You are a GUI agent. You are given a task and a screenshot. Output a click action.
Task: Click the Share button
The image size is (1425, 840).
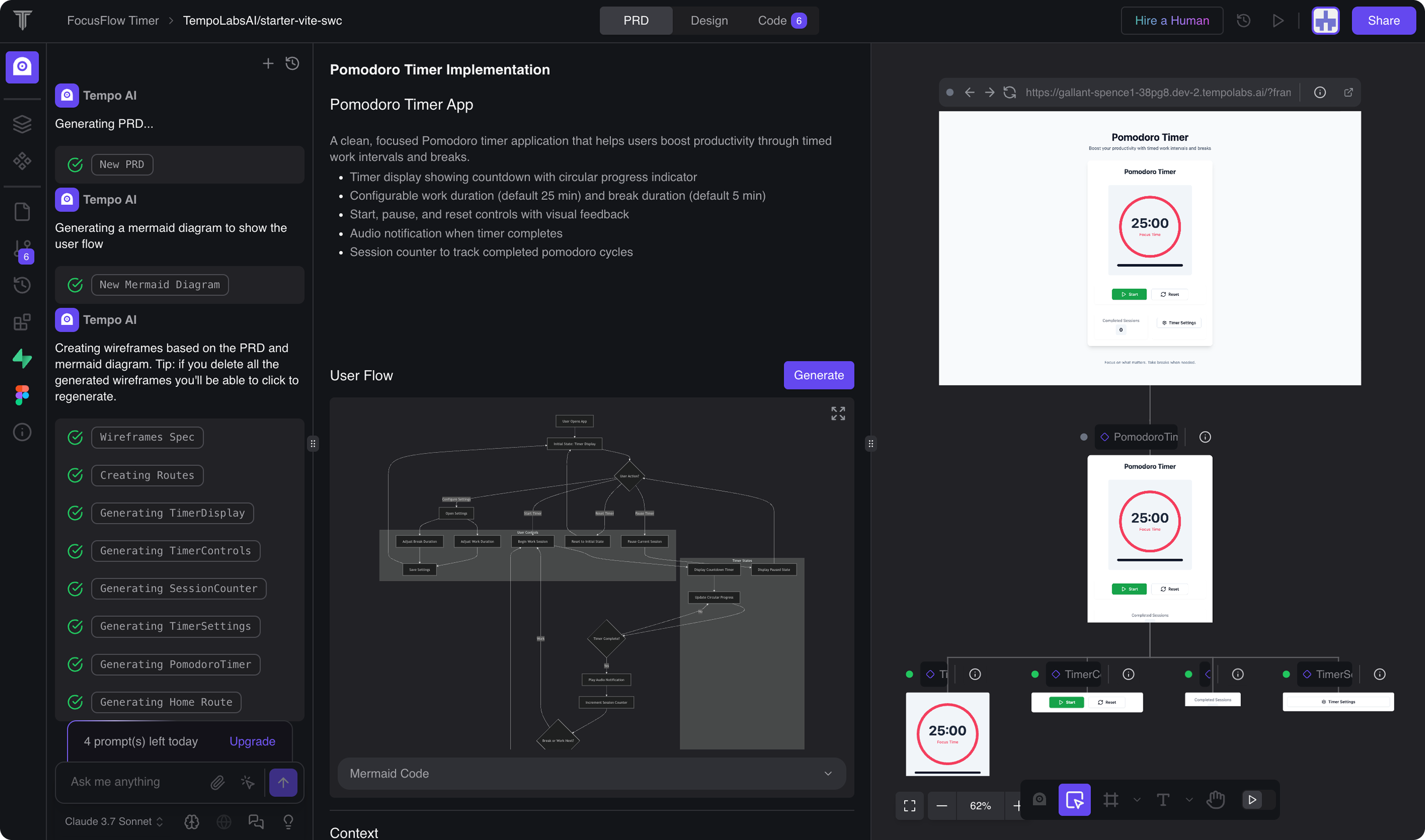coord(1383,20)
